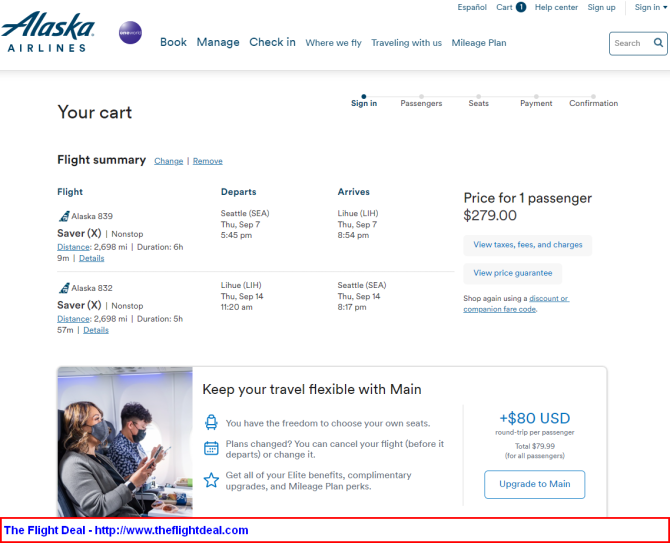
Task: Click View price guarantee button
Action: (x=512, y=273)
